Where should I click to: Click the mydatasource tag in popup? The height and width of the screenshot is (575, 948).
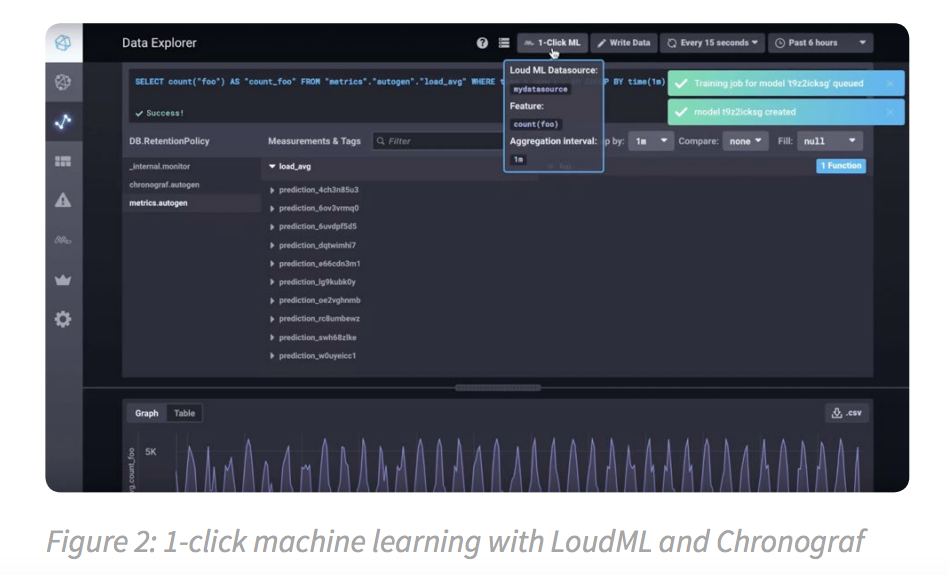pyautogui.click(x=541, y=89)
